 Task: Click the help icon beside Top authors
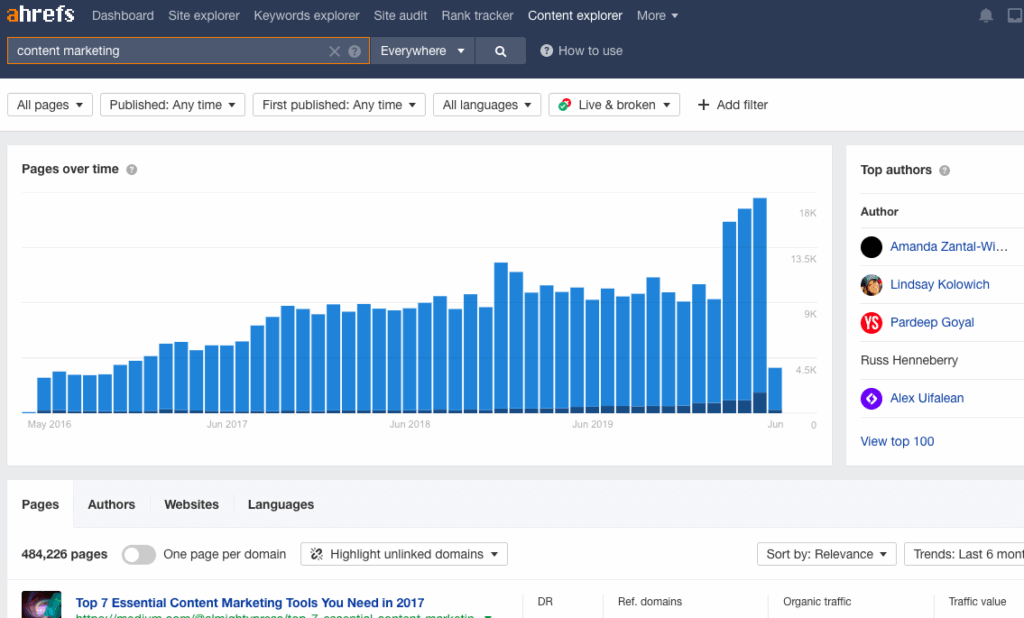point(945,171)
